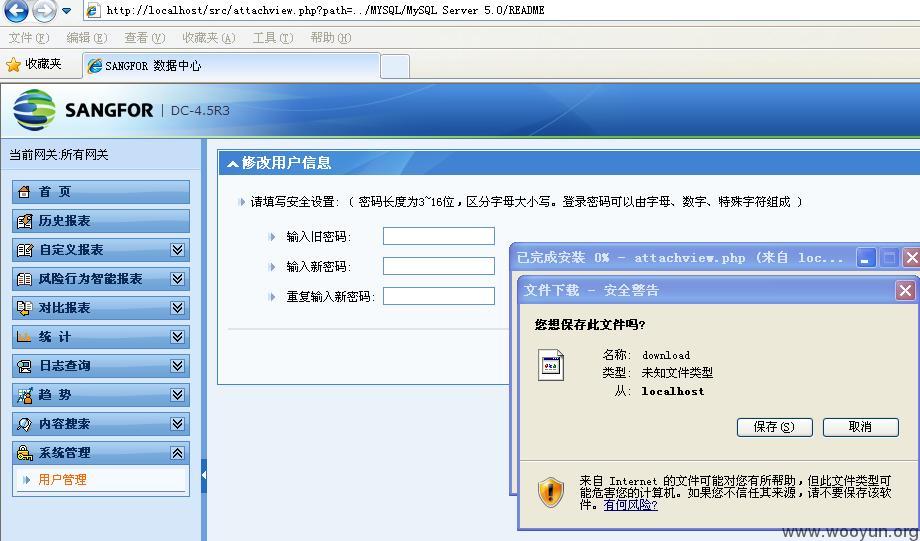Click the 趋势 trend icon

click(25, 395)
